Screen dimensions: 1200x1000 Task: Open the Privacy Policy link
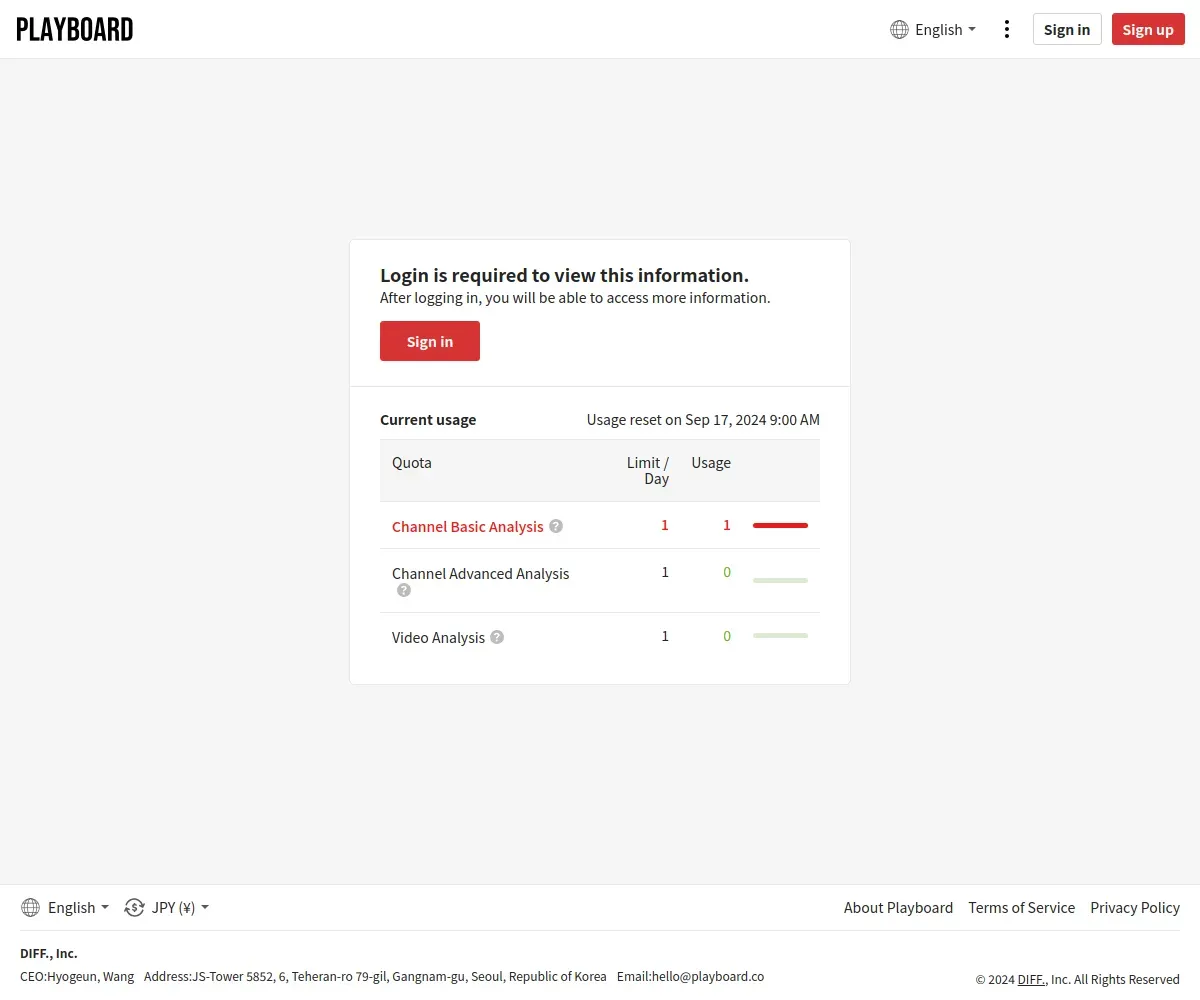pyautogui.click(x=1135, y=908)
